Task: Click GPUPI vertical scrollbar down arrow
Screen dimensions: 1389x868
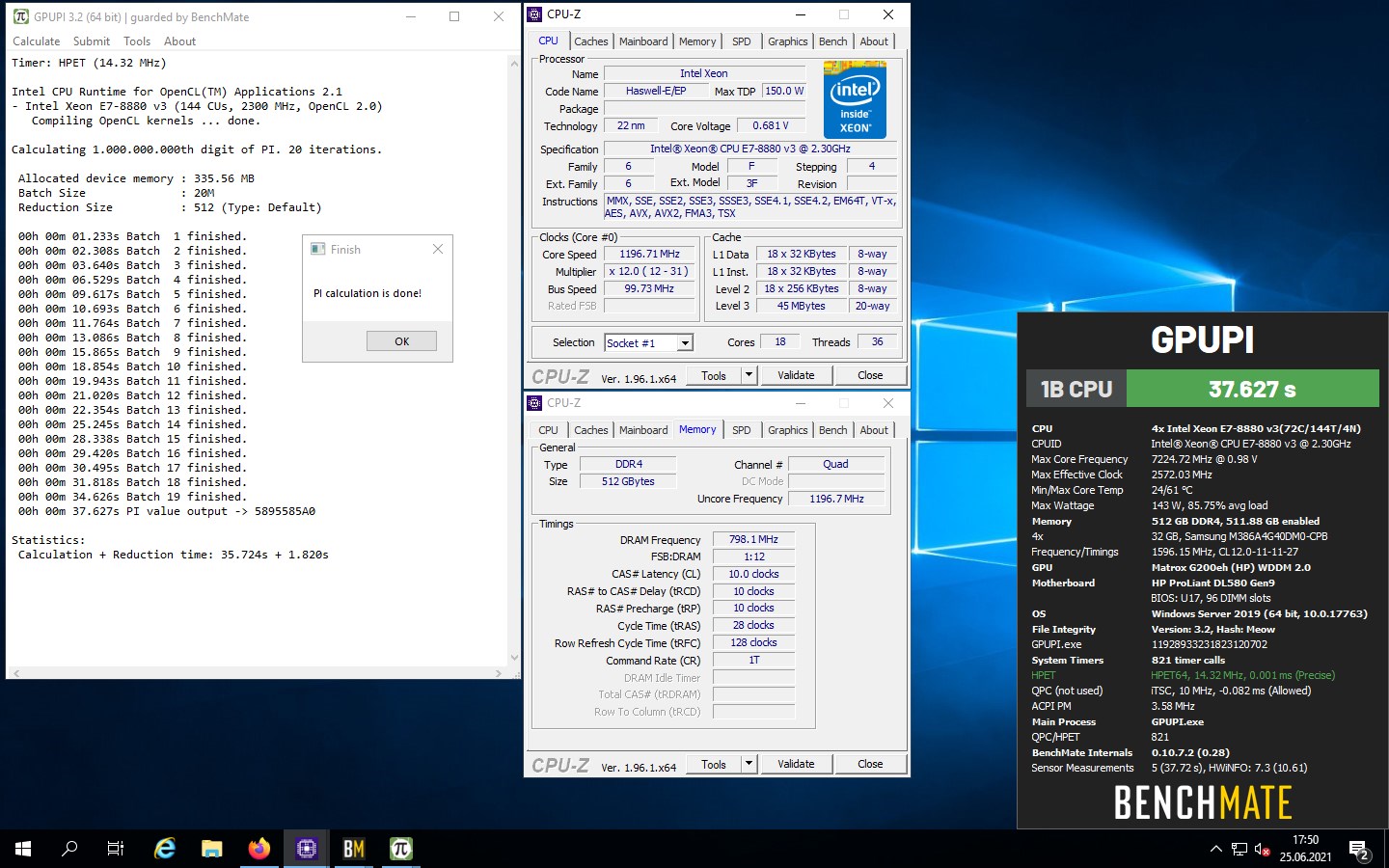Action: (x=514, y=658)
